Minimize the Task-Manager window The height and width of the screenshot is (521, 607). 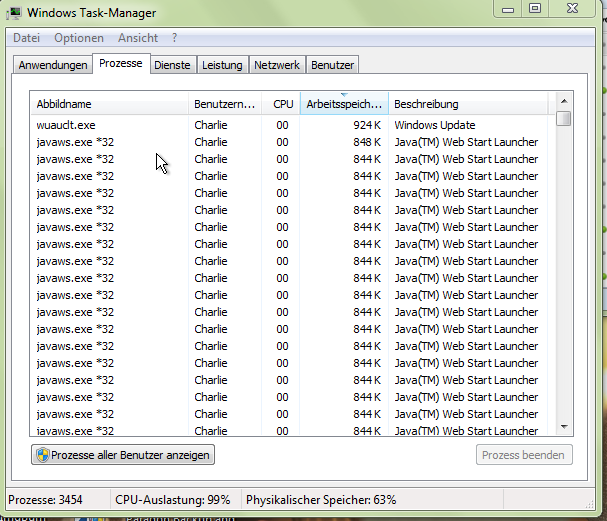(508, 9)
